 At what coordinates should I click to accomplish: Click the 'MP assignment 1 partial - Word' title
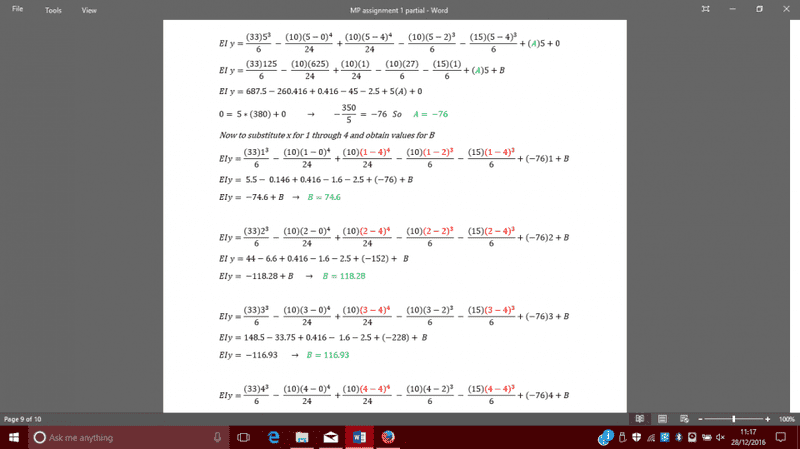(x=399, y=10)
